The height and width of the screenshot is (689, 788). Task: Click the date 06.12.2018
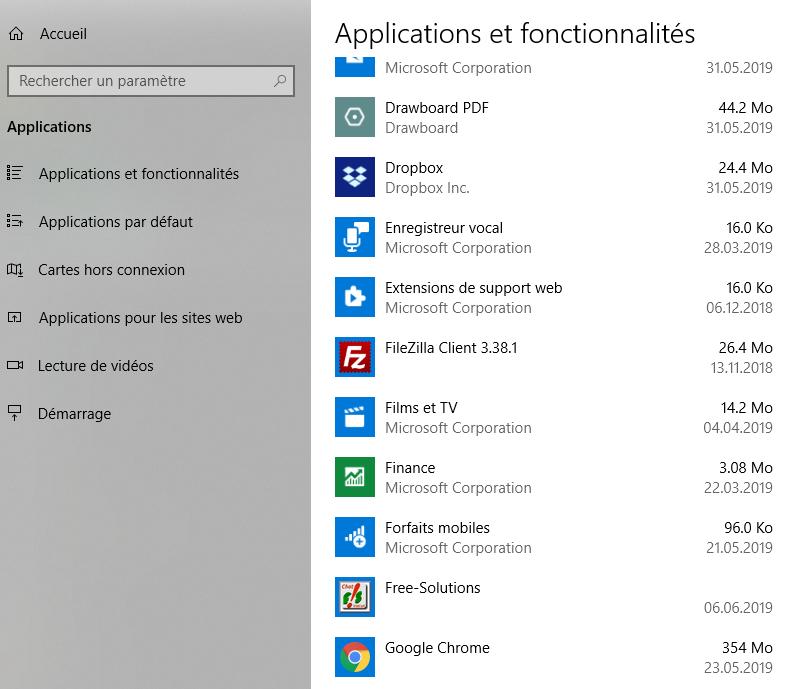click(x=739, y=308)
